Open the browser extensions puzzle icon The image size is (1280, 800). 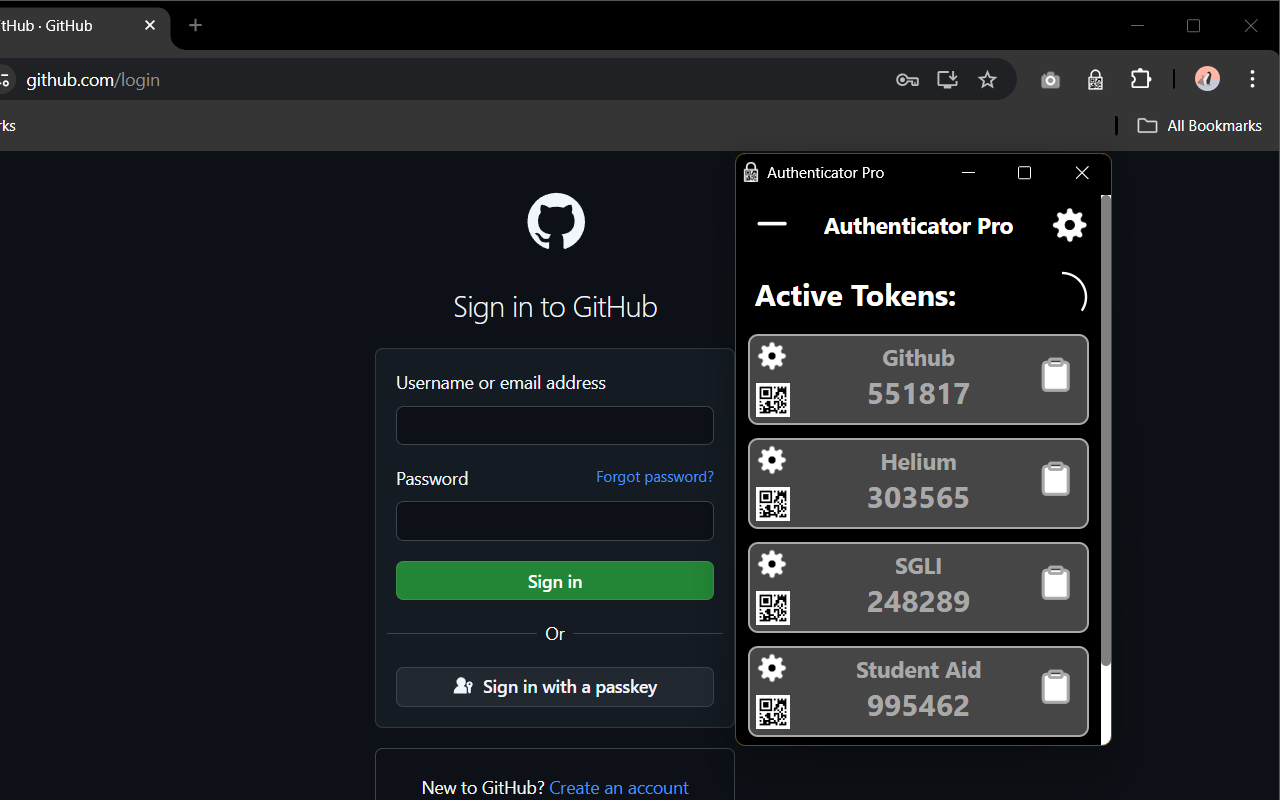(1140, 79)
